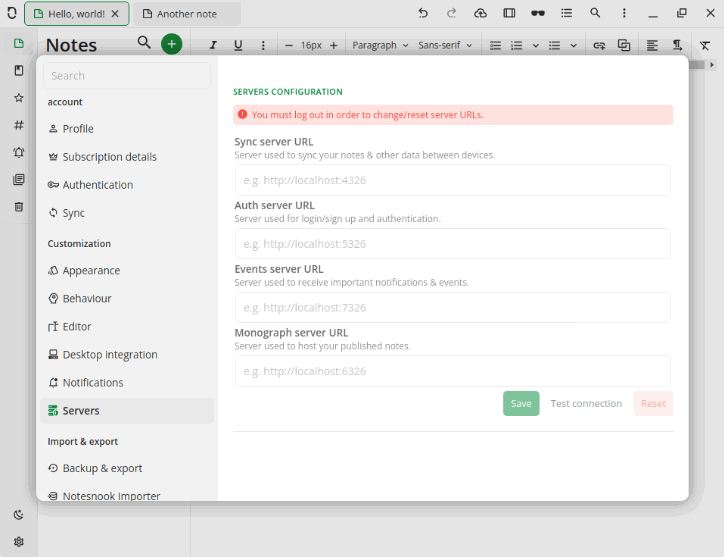Viewport: 724px width, 558px height.
Task: Switch to the Hello, world! tab
Action: tap(77, 14)
